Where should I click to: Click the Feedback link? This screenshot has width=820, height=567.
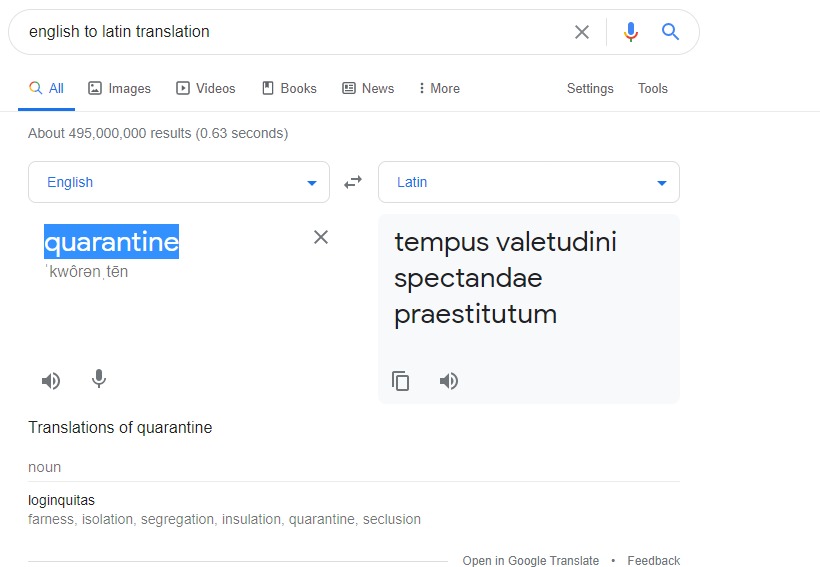pos(653,560)
